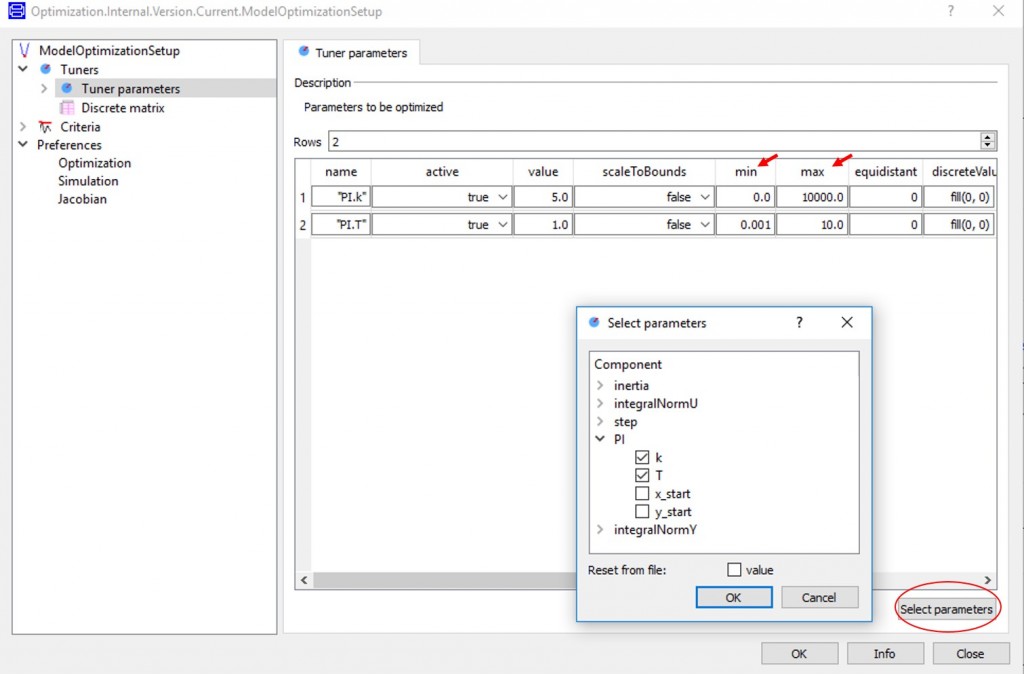Screen dimensions: 1024x674
Task: Click the "PI.T" name cell
Action: pyautogui.click(x=341, y=225)
